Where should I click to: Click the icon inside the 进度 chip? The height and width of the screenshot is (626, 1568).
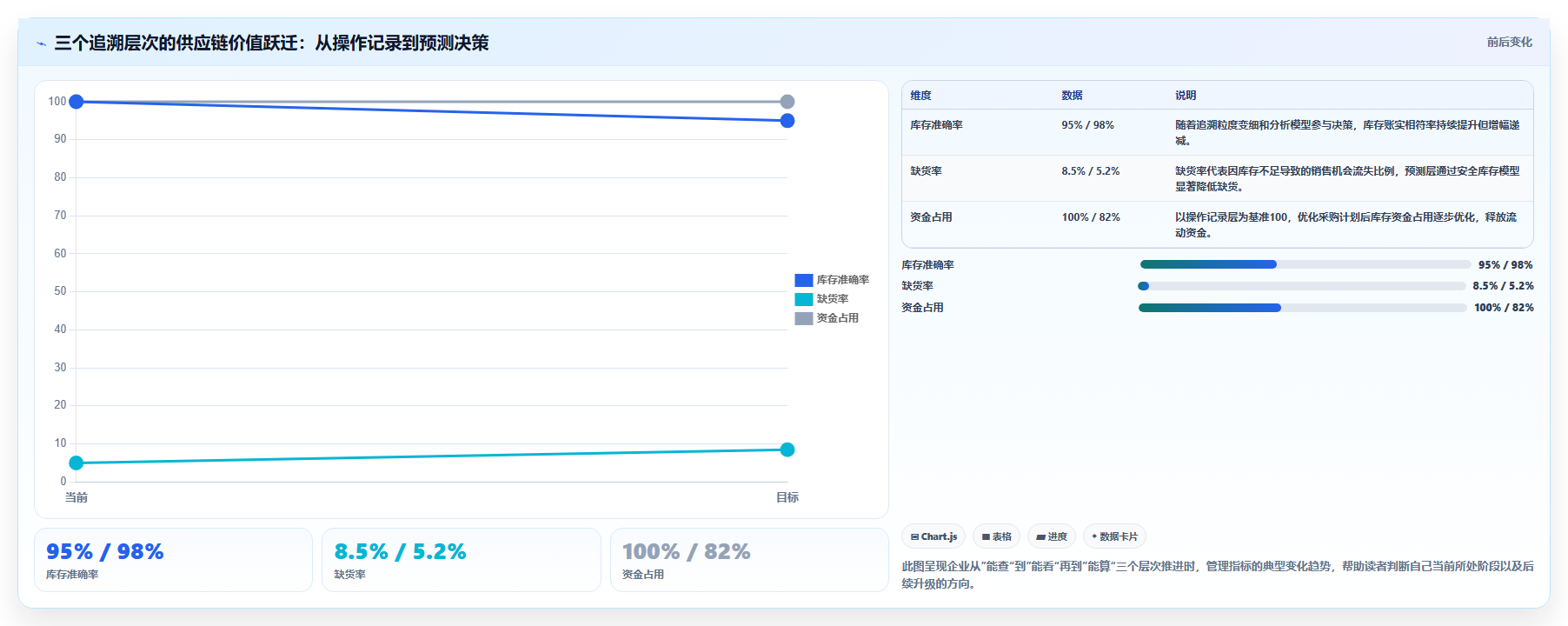[x=1040, y=537]
